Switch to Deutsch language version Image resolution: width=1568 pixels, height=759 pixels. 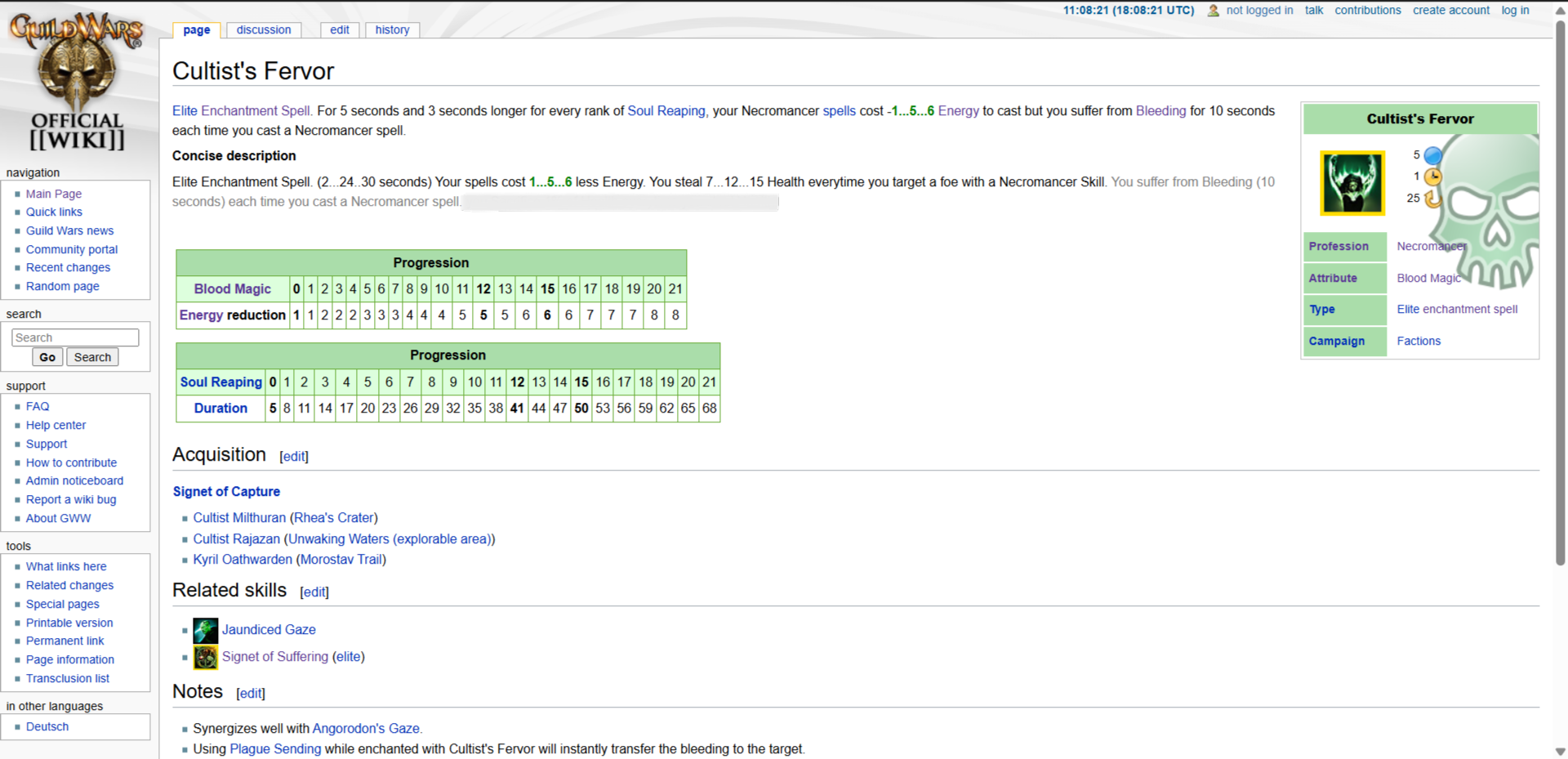pos(47,726)
